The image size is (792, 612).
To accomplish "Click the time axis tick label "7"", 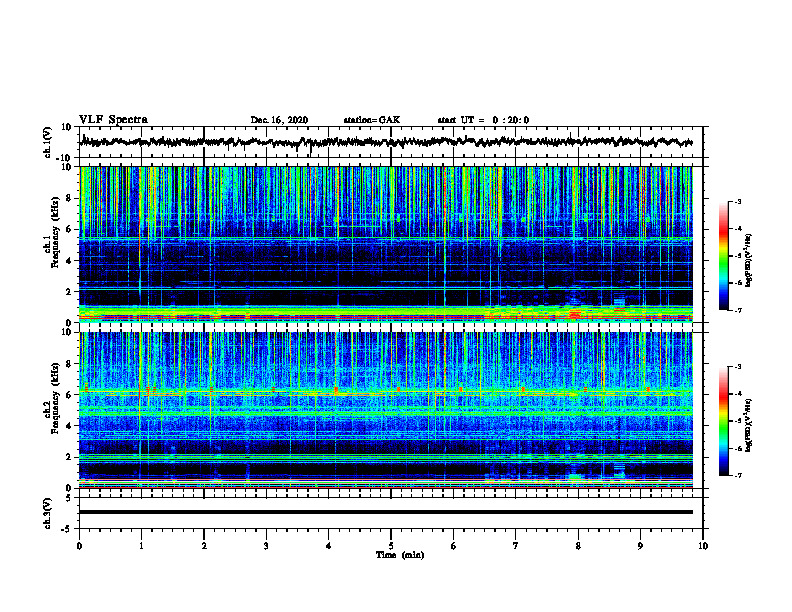I will 516,546.
